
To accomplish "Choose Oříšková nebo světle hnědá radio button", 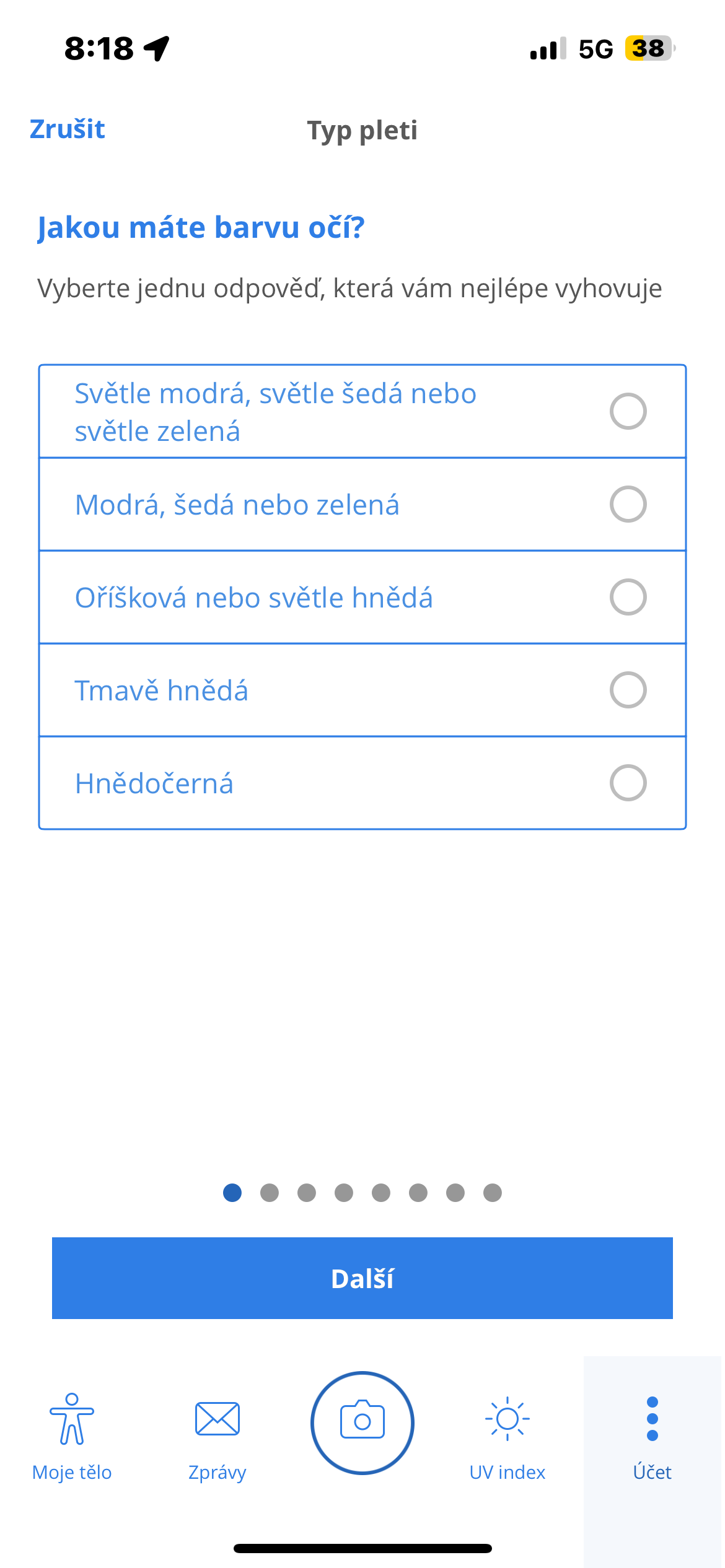I will point(628,597).
